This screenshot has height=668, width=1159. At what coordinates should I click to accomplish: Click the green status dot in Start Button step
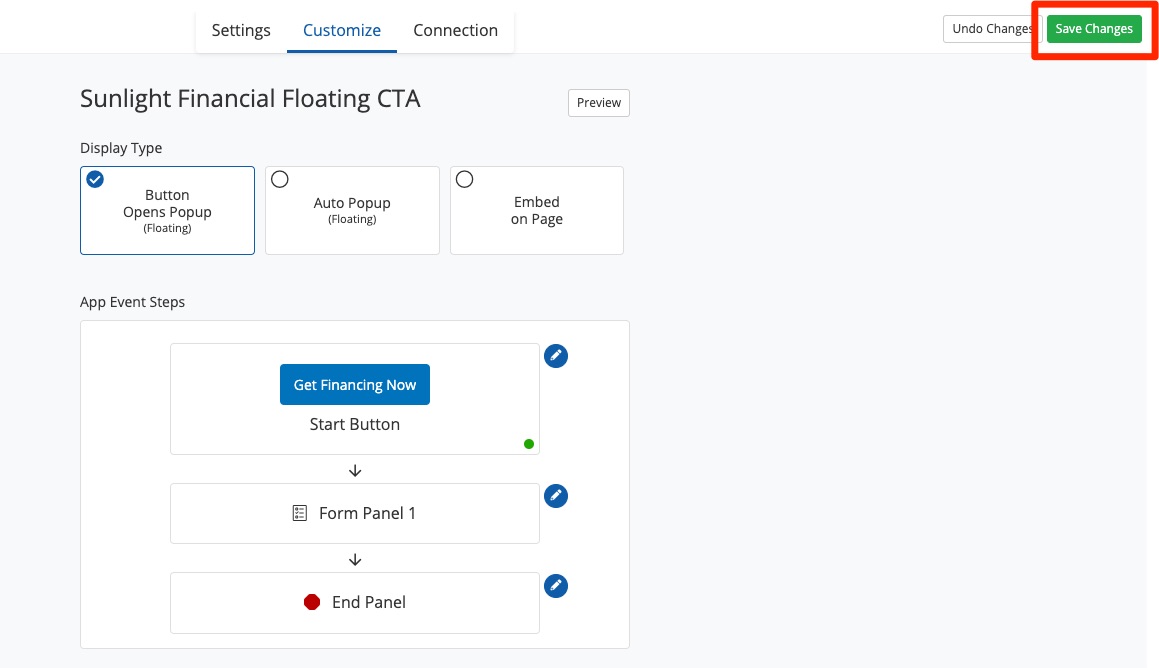(x=529, y=444)
